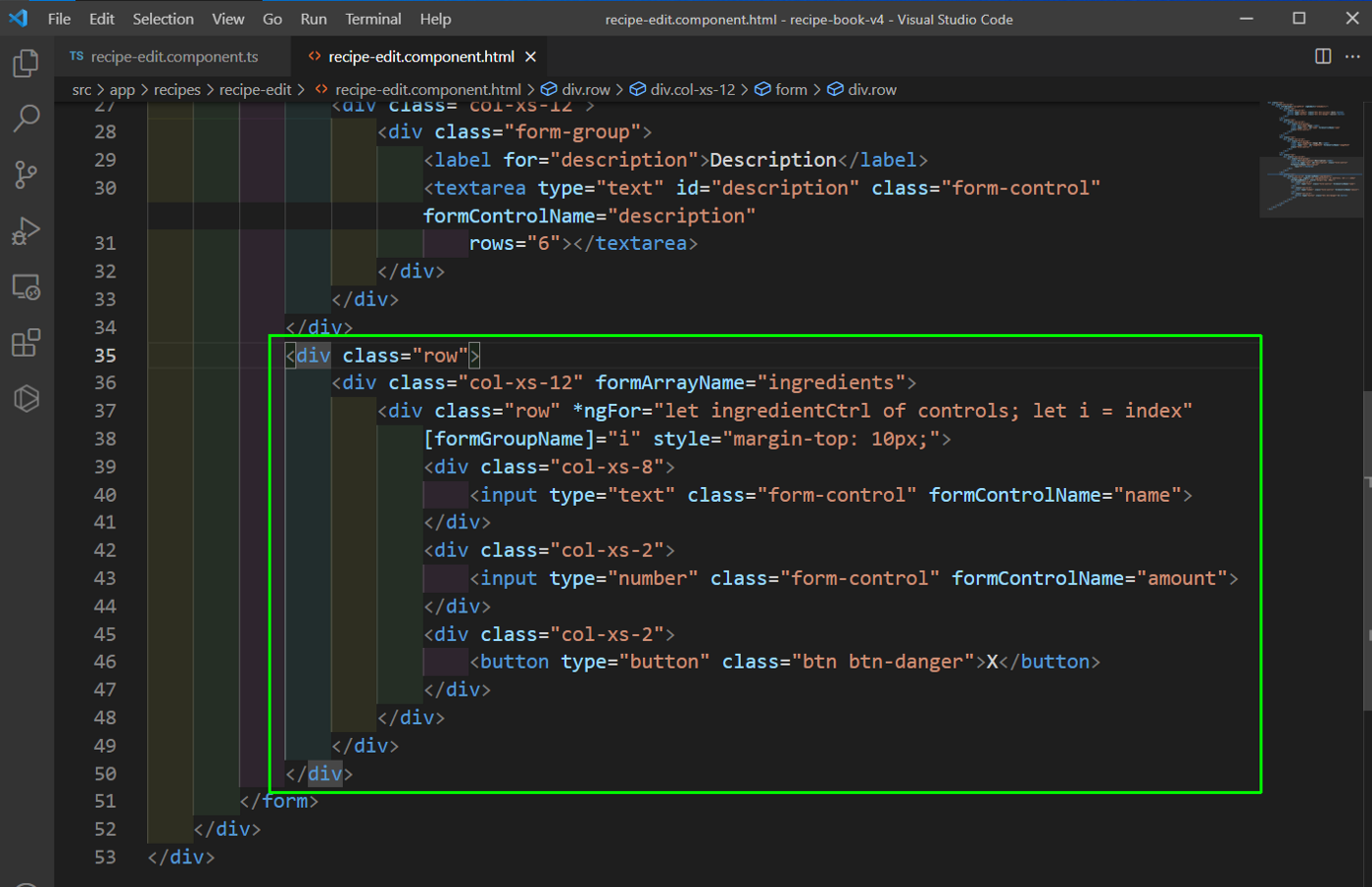Open the Edit menu
Image resolution: width=1372 pixels, height=887 pixels.
(x=102, y=19)
